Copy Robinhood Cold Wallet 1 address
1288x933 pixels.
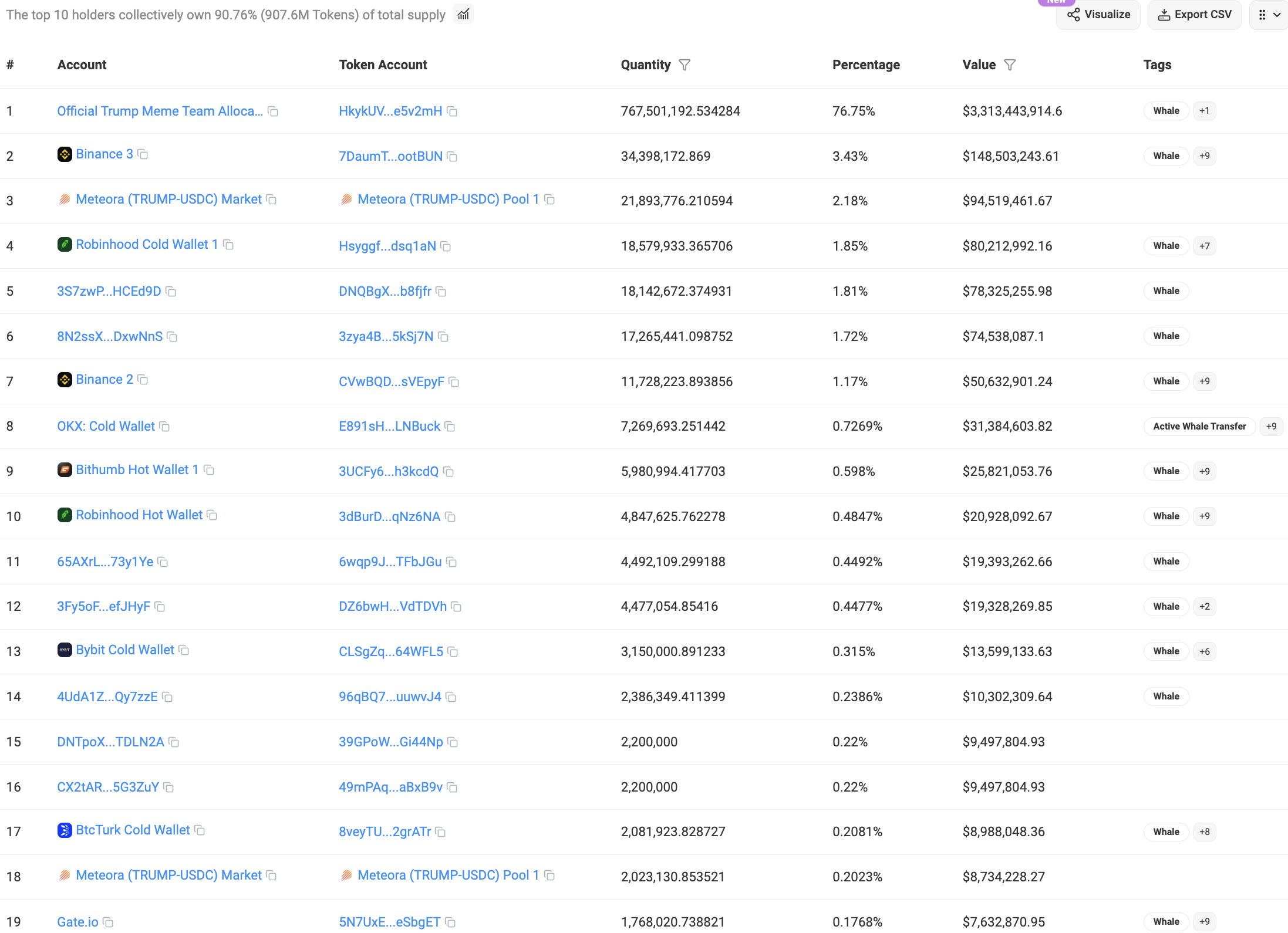click(x=228, y=245)
